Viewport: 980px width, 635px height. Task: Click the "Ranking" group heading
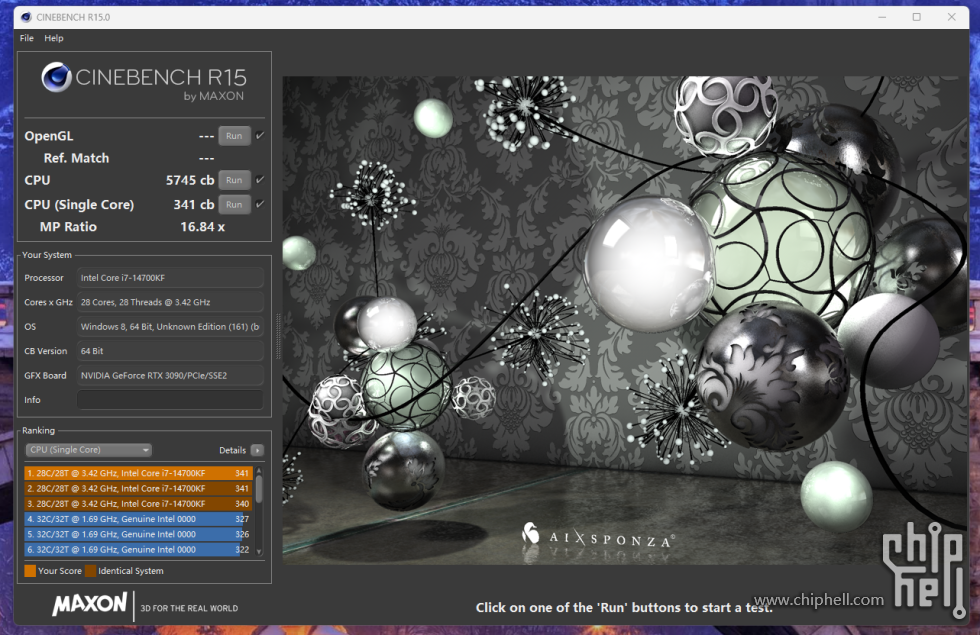tap(39, 431)
